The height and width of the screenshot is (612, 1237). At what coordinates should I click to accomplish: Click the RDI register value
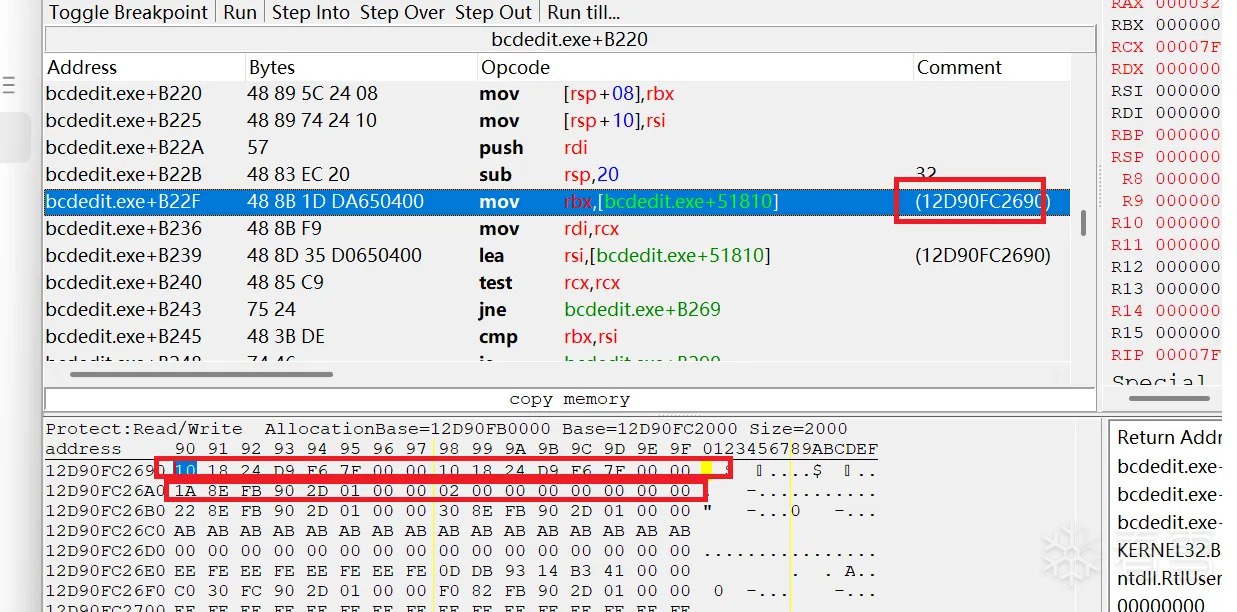pos(1189,113)
